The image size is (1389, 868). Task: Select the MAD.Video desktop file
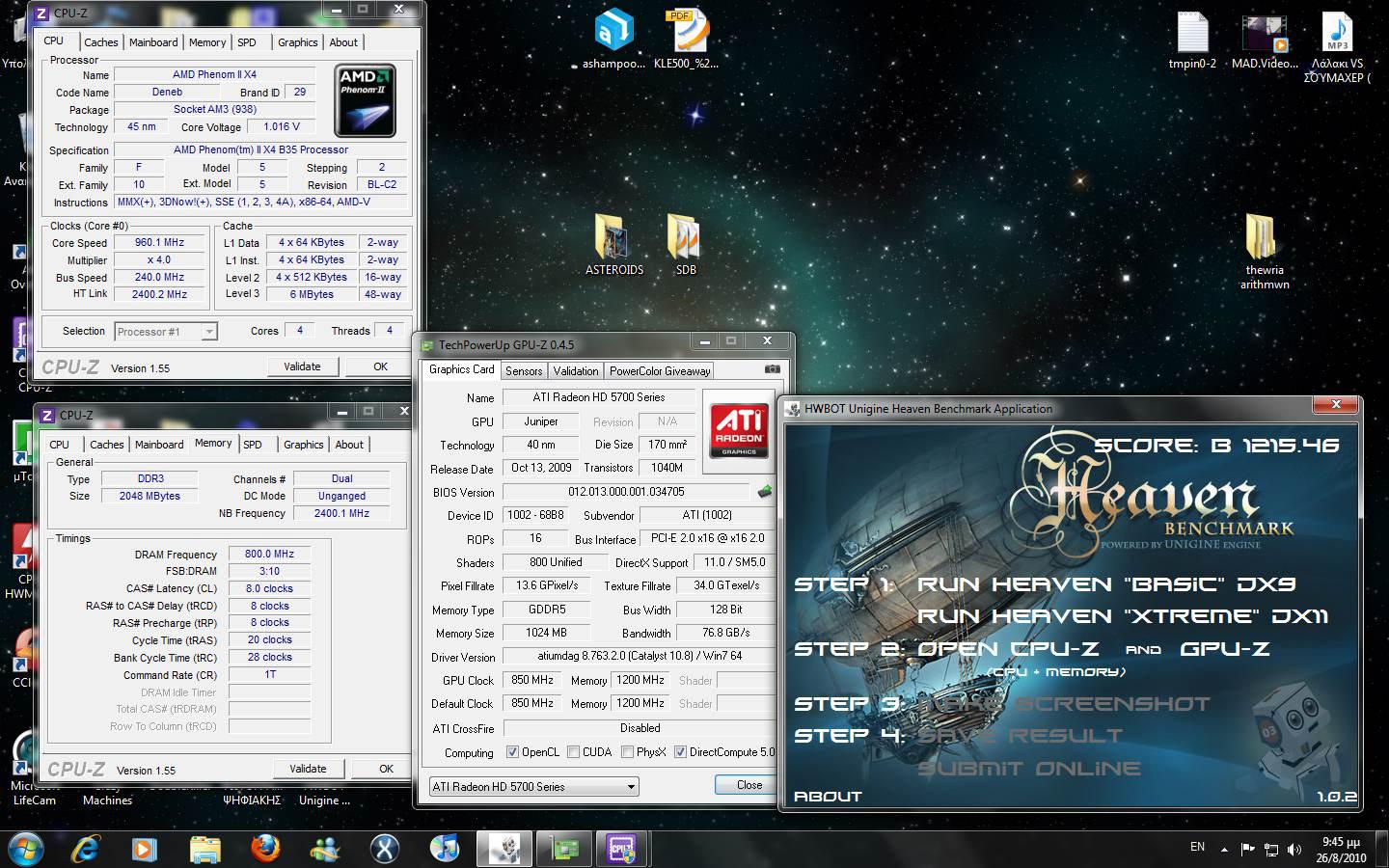(x=1265, y=40)
